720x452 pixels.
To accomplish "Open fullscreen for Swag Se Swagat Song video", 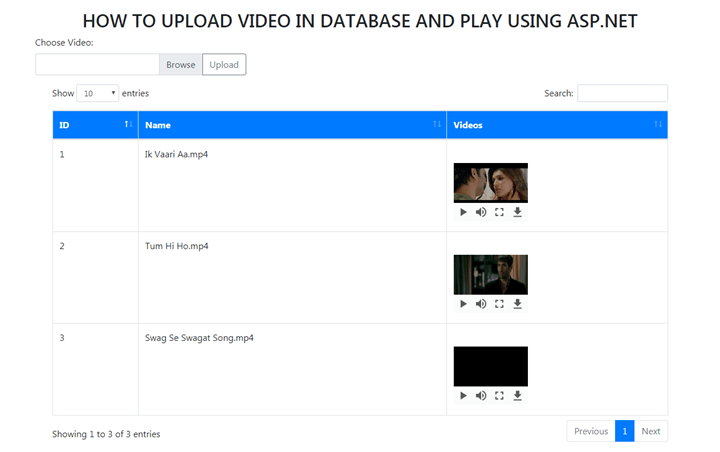I will point(499,396).
